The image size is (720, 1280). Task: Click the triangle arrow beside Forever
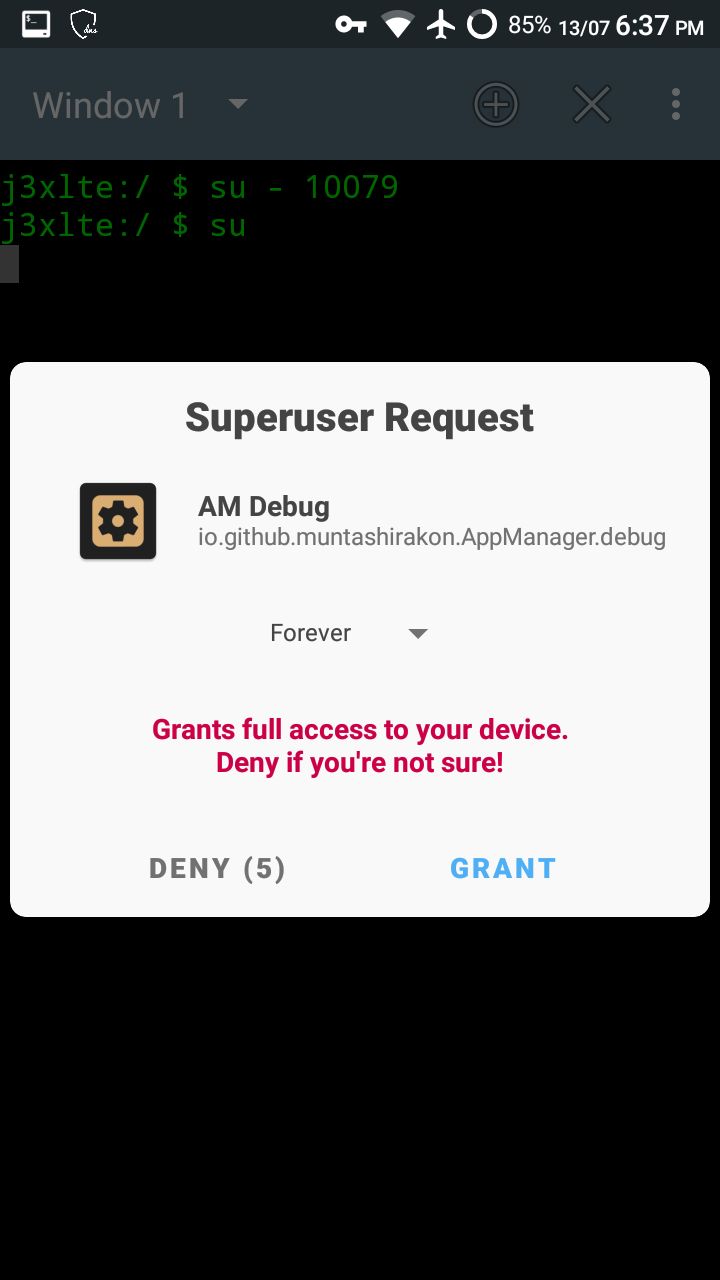click(x=419, y=634)
